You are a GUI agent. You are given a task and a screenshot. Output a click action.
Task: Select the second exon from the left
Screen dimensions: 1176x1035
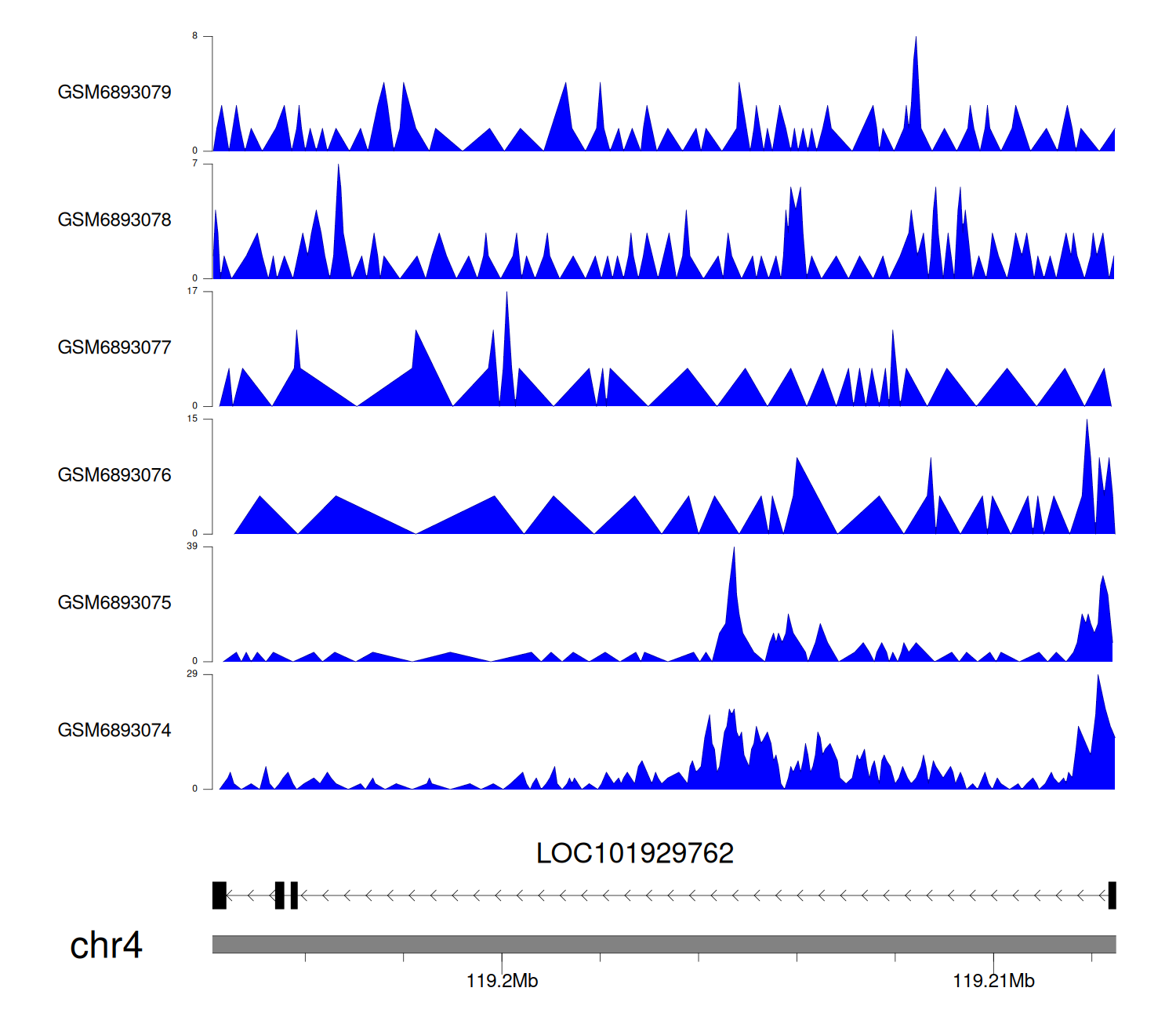pos(280,895)
